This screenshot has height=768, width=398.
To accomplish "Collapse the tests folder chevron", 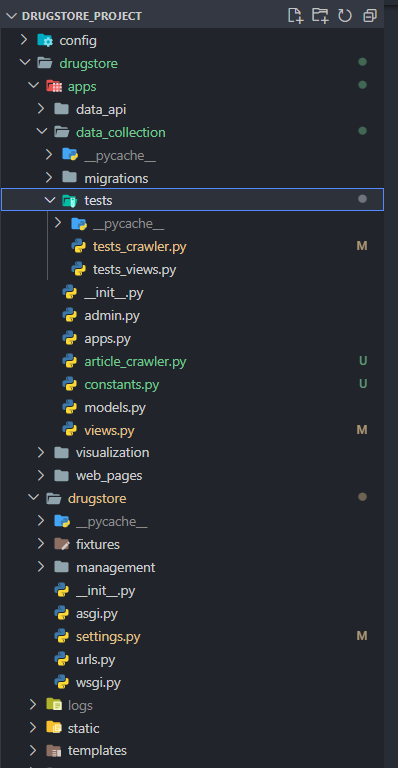I will point(49,200).
